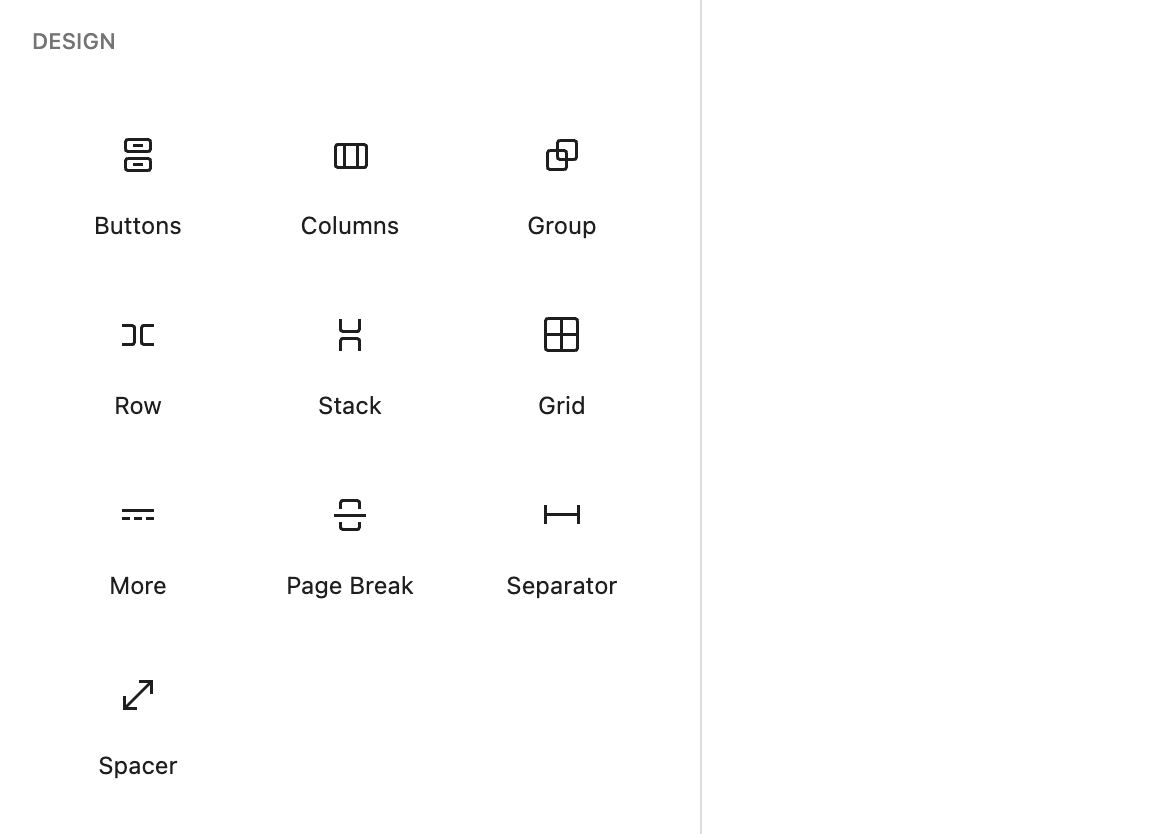The height and width of the screenshot is (834, 1168).
Task: Click the More block dashed-line icon
Action: (138, 515)
